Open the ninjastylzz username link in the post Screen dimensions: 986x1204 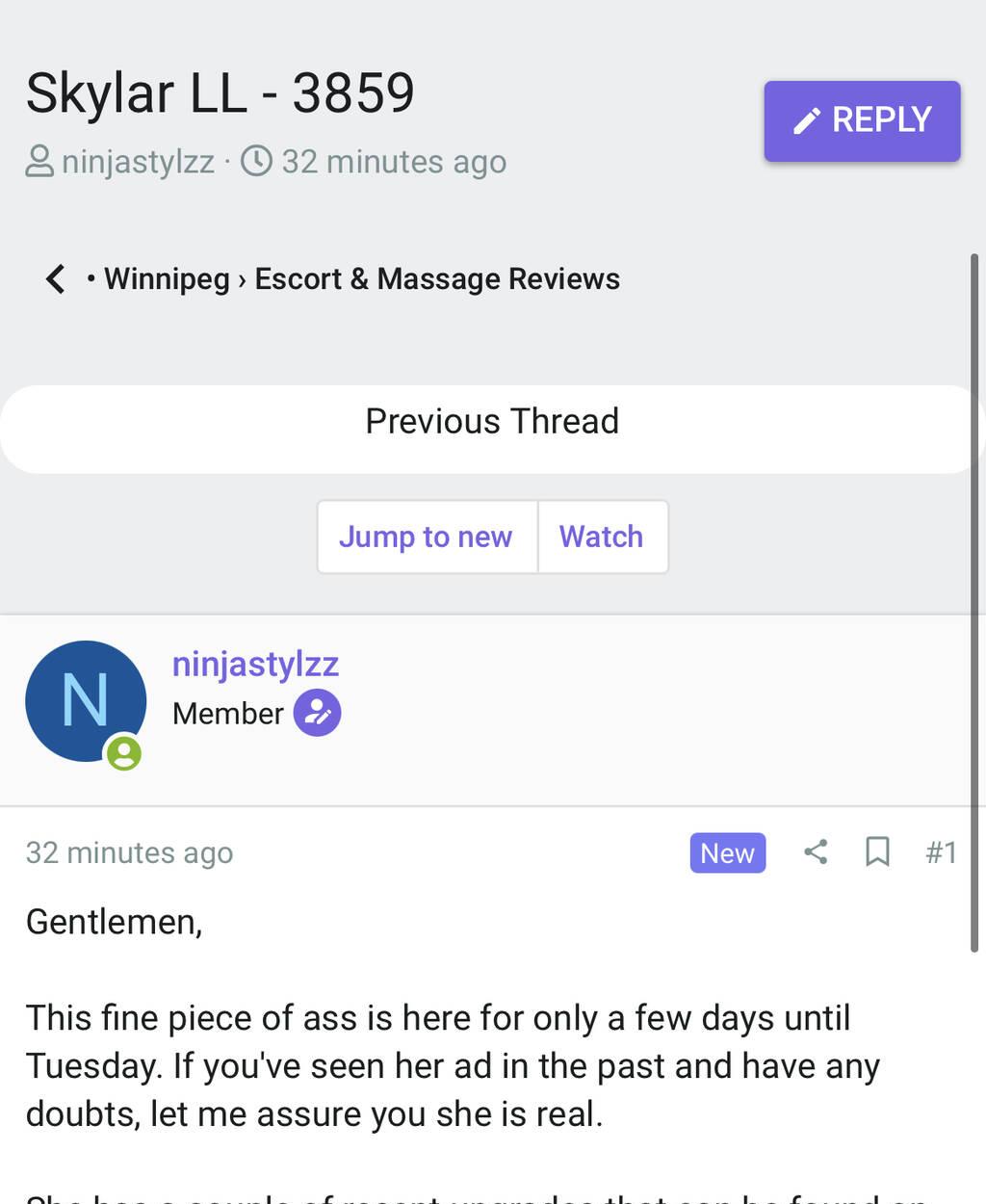255,665
